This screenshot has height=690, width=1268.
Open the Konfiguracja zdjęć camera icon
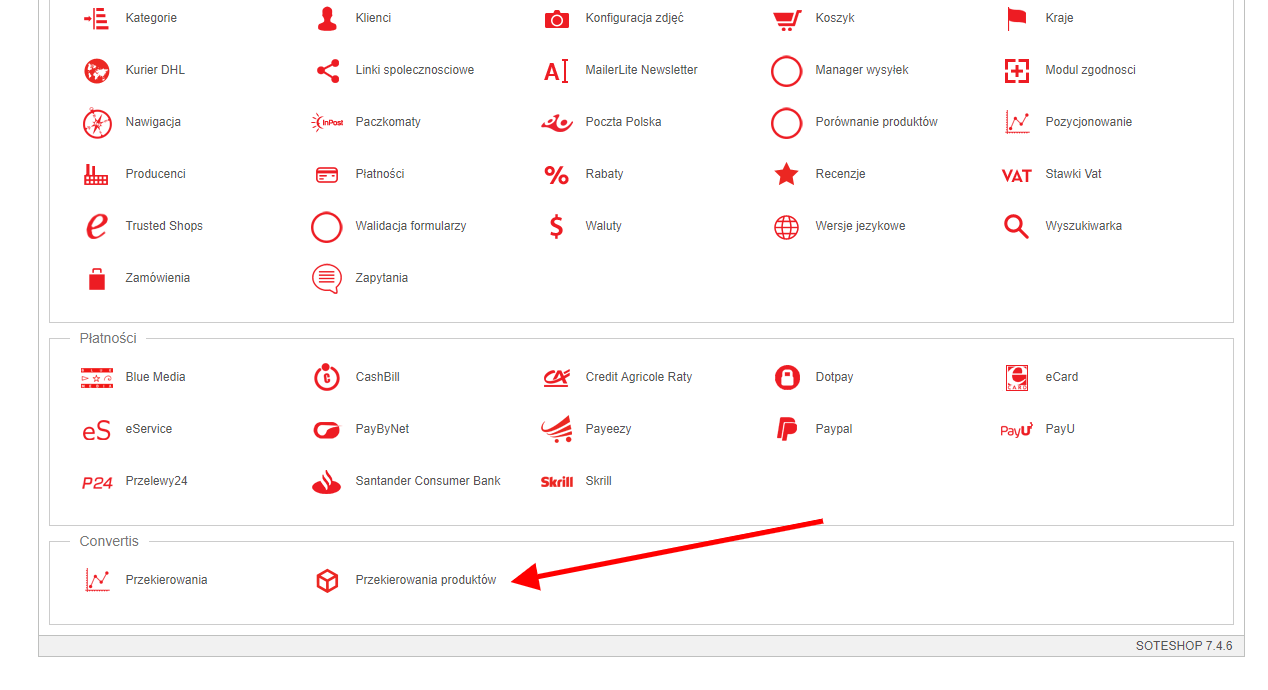click(x=557, y=18)
